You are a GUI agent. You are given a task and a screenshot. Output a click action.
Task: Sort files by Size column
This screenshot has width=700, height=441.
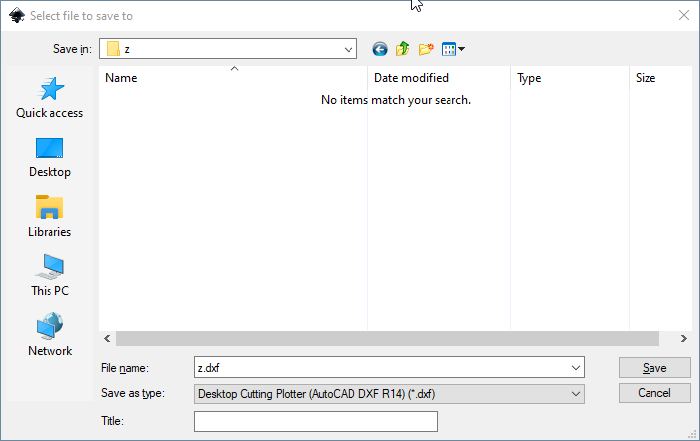coord(661,78)
